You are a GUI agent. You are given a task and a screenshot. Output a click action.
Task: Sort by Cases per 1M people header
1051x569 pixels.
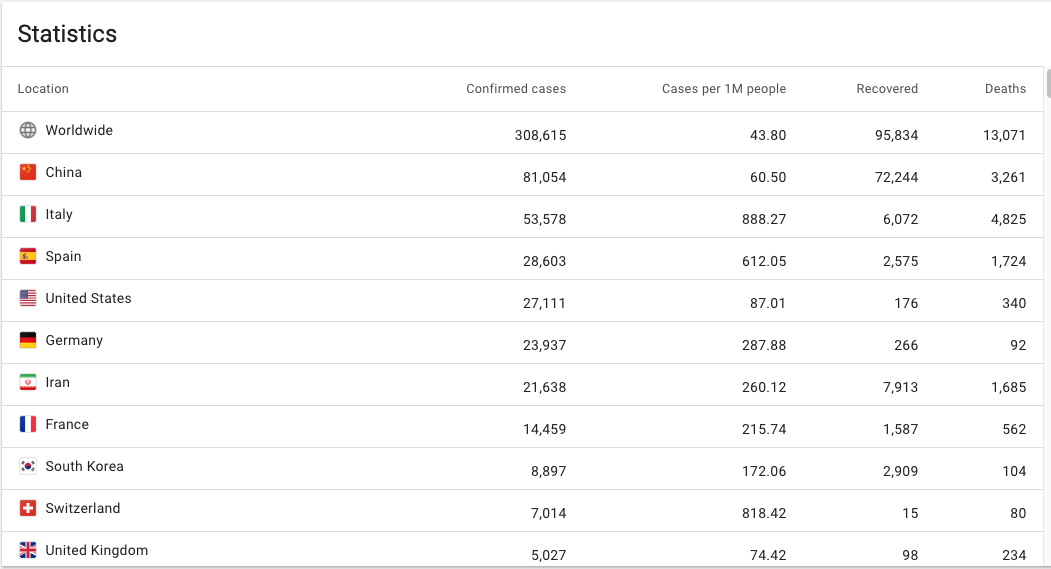(724, 88)
